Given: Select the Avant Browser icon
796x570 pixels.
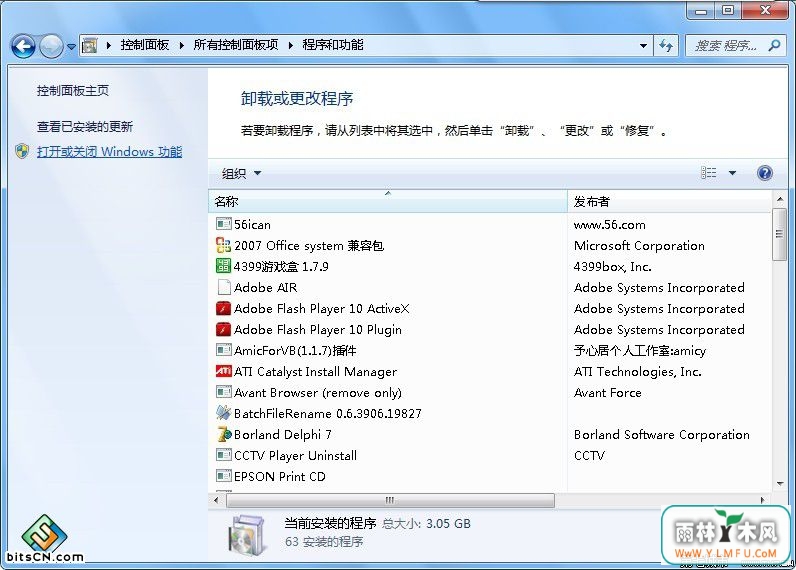Looking at the screenshot, I should click(223, 392).
